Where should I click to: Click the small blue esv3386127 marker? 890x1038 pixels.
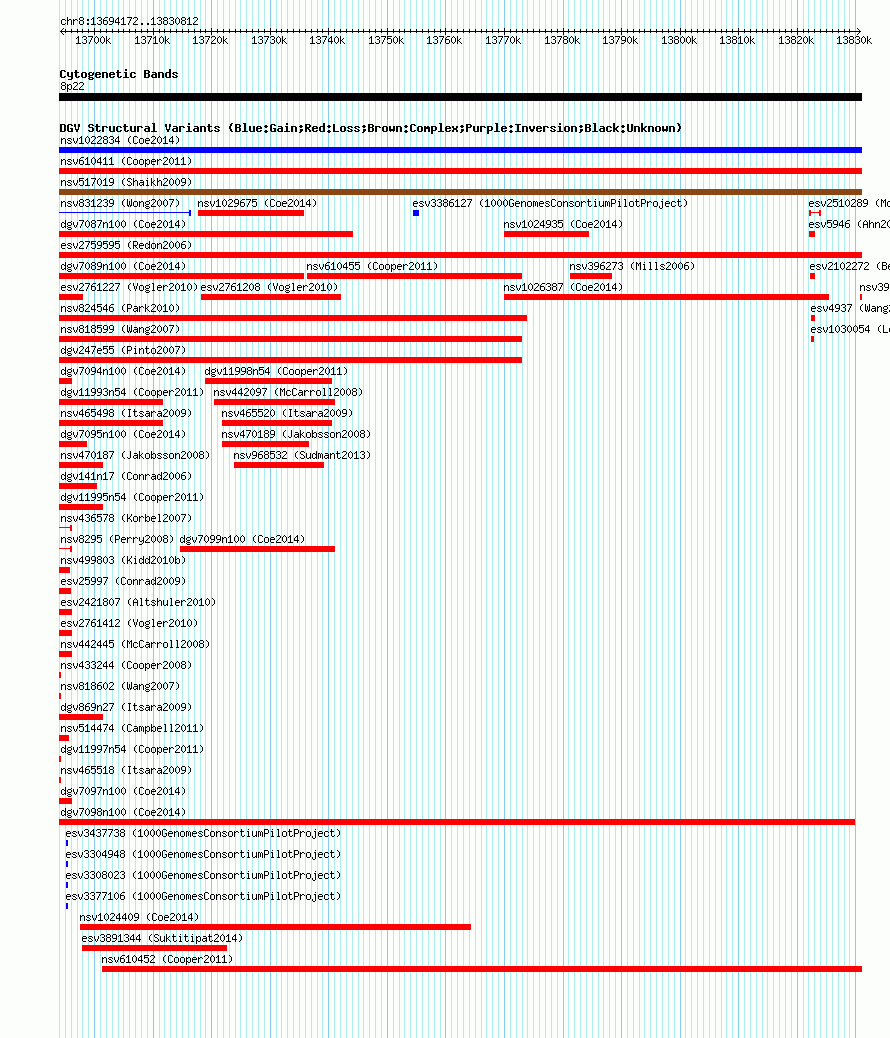click(416, 213)
